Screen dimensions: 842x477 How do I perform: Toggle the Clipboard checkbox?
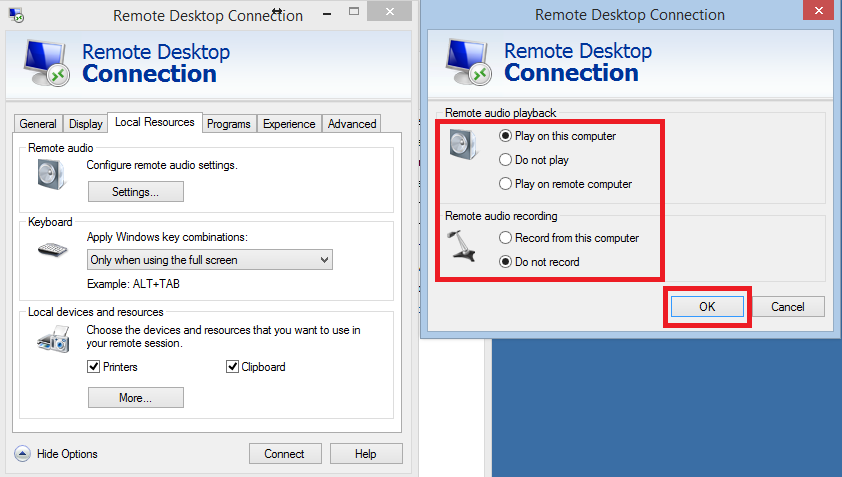pos(232,367)
